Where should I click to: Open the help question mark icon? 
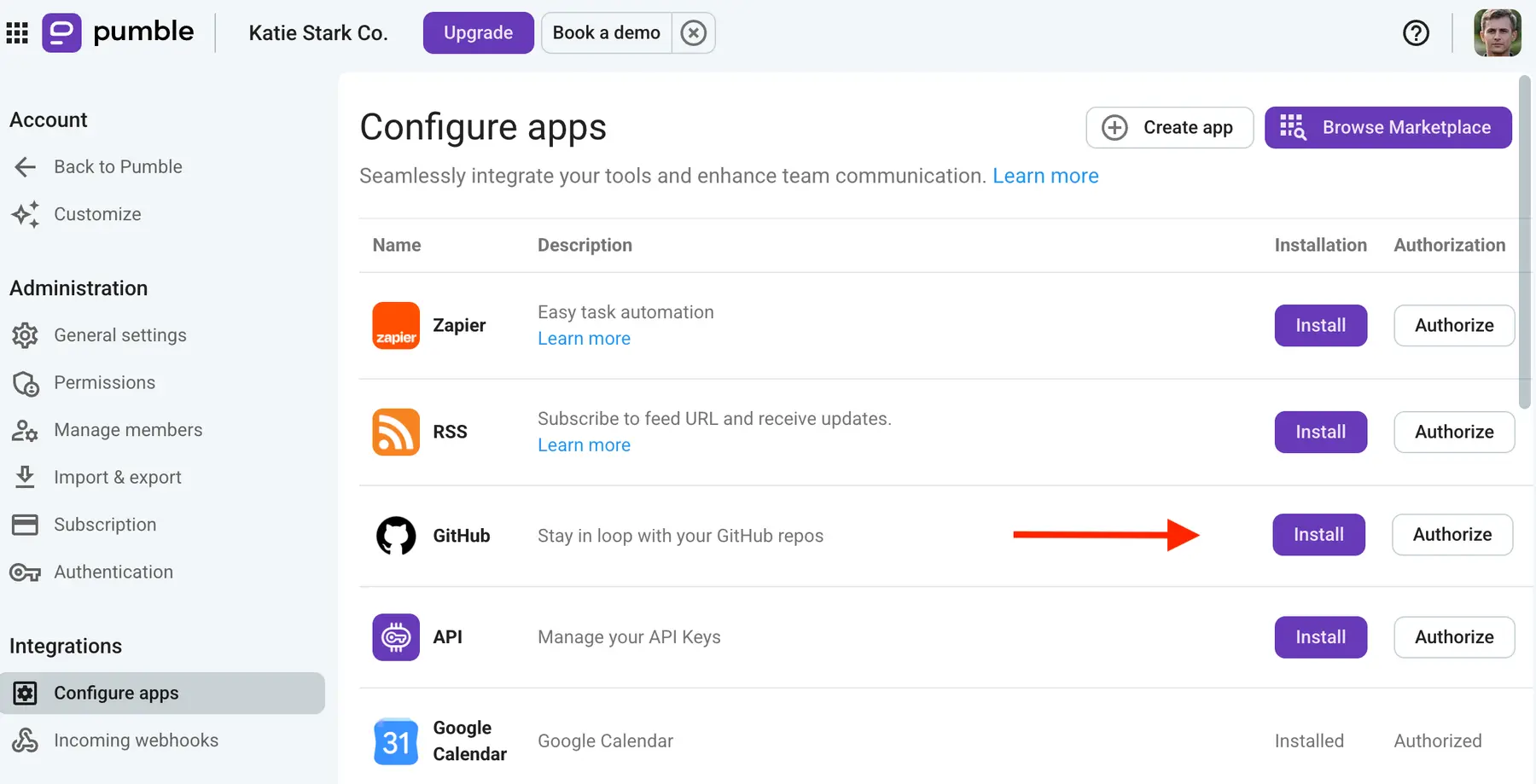click(1416, 33)
